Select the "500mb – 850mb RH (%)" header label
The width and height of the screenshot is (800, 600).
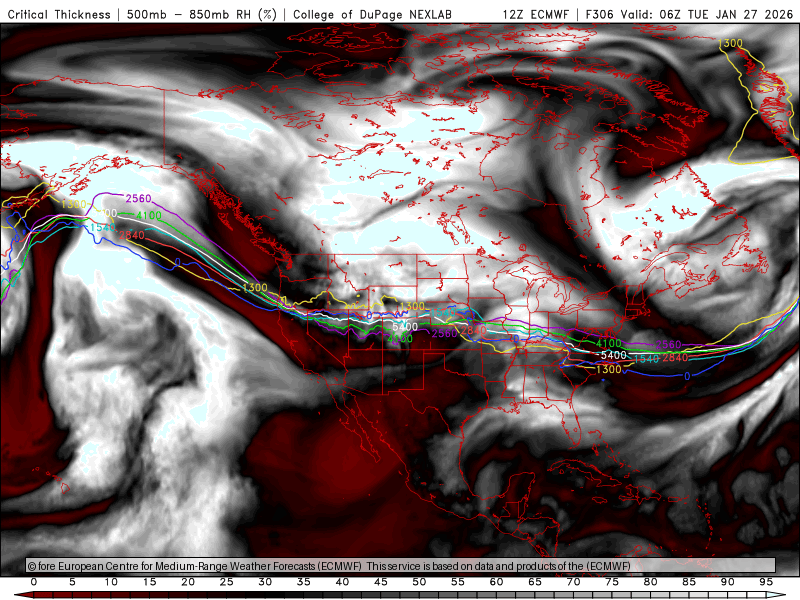tap(202, 14)
